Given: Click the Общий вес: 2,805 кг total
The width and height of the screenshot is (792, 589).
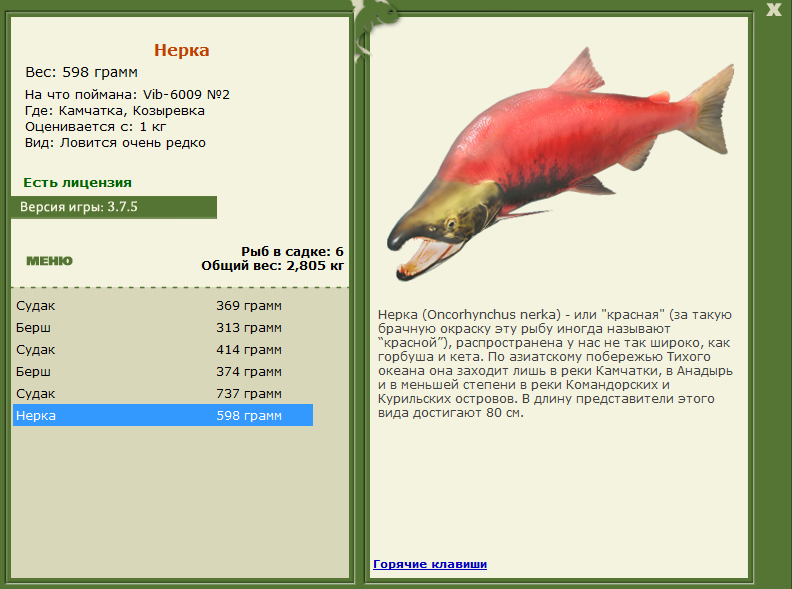Looking at the screenshot, I should 272,265.
